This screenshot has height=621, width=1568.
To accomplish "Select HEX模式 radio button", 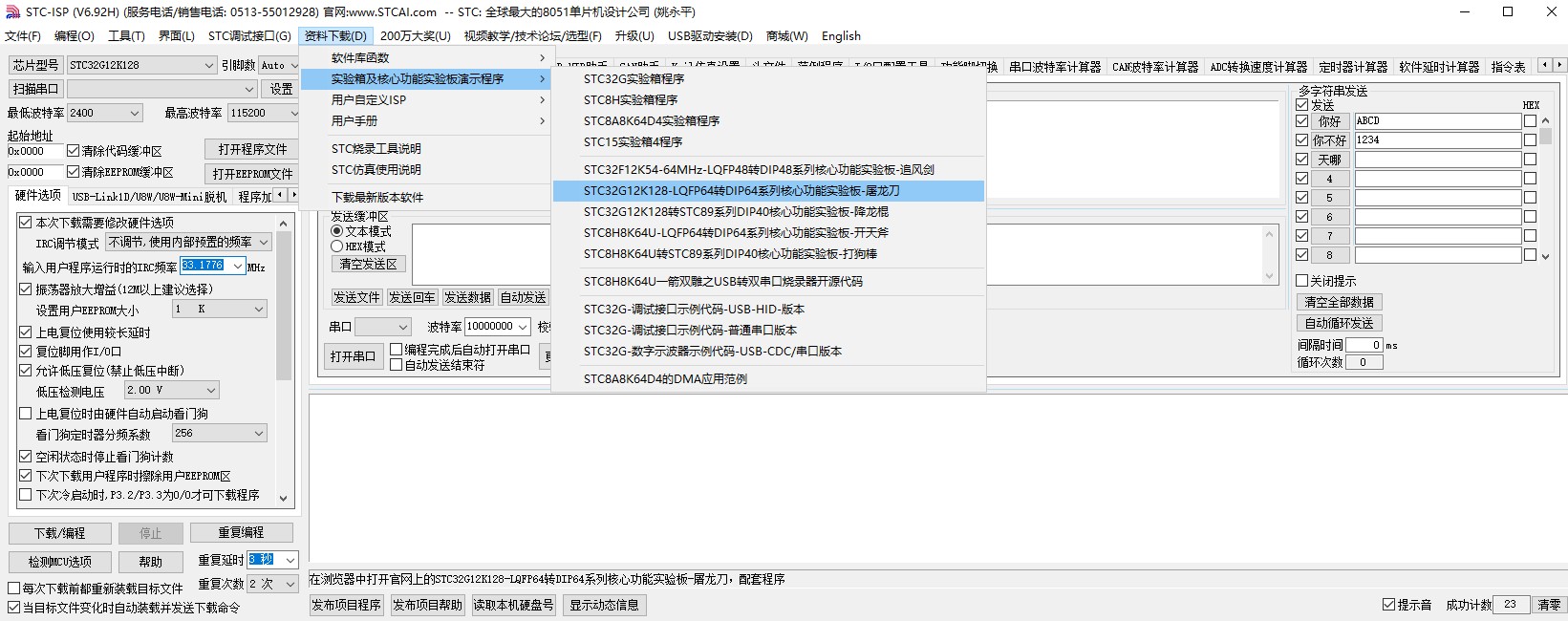I will [x=336, y=246].
